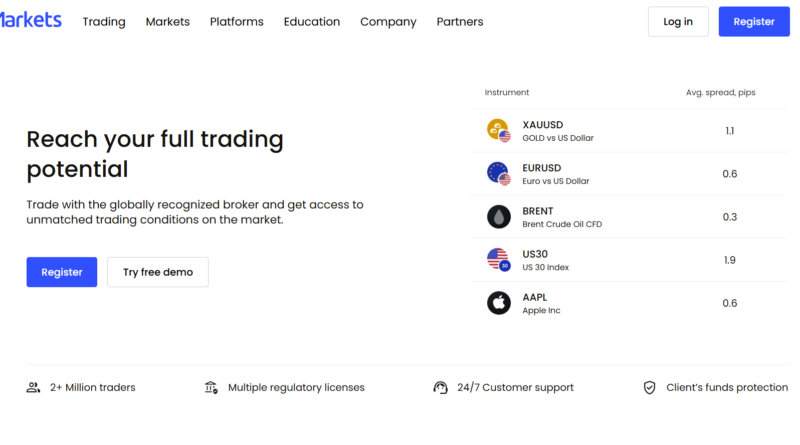
Task: Click the US30 index flag icon
Action: tap(498, 260)
